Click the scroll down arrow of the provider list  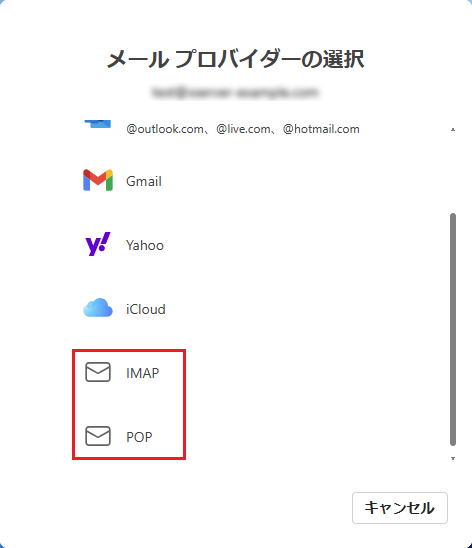click(x=453, y=458)
